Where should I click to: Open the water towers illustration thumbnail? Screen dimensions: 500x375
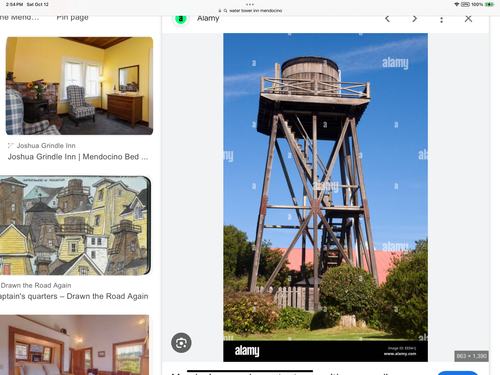(75, 225)
